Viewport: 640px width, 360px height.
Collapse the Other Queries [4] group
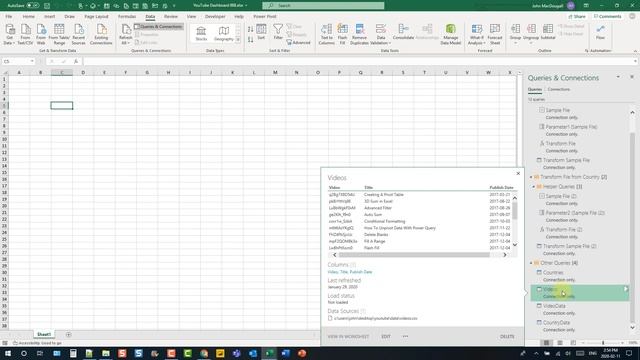[531, 263]
